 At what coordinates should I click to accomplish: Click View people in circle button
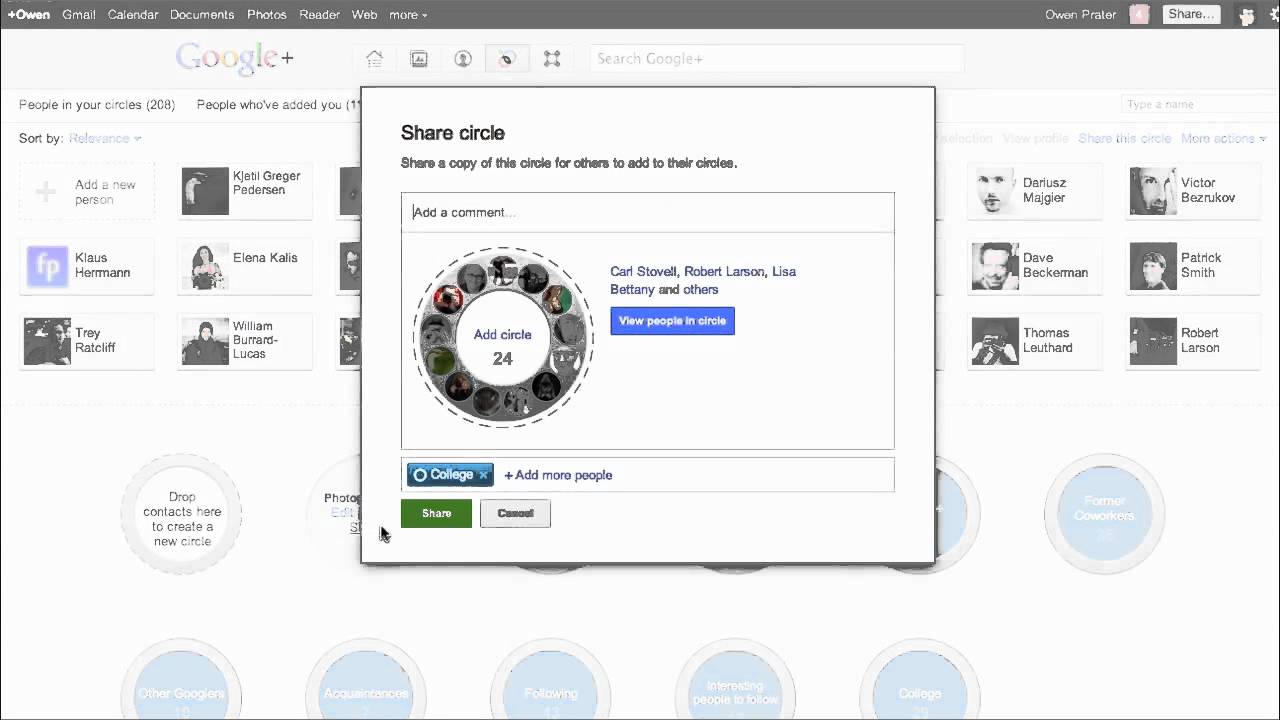coord(672,321)
